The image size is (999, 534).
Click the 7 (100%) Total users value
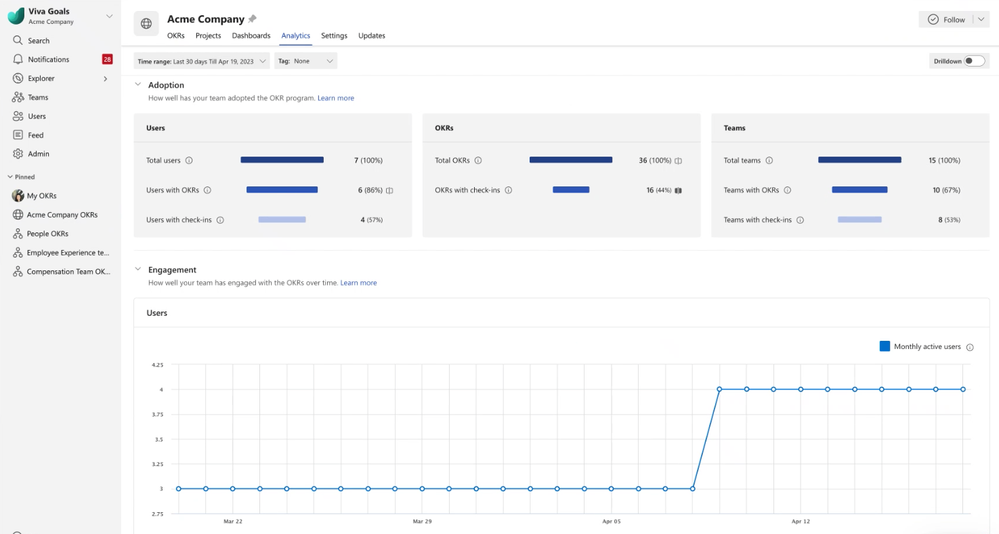pos(368,161)
